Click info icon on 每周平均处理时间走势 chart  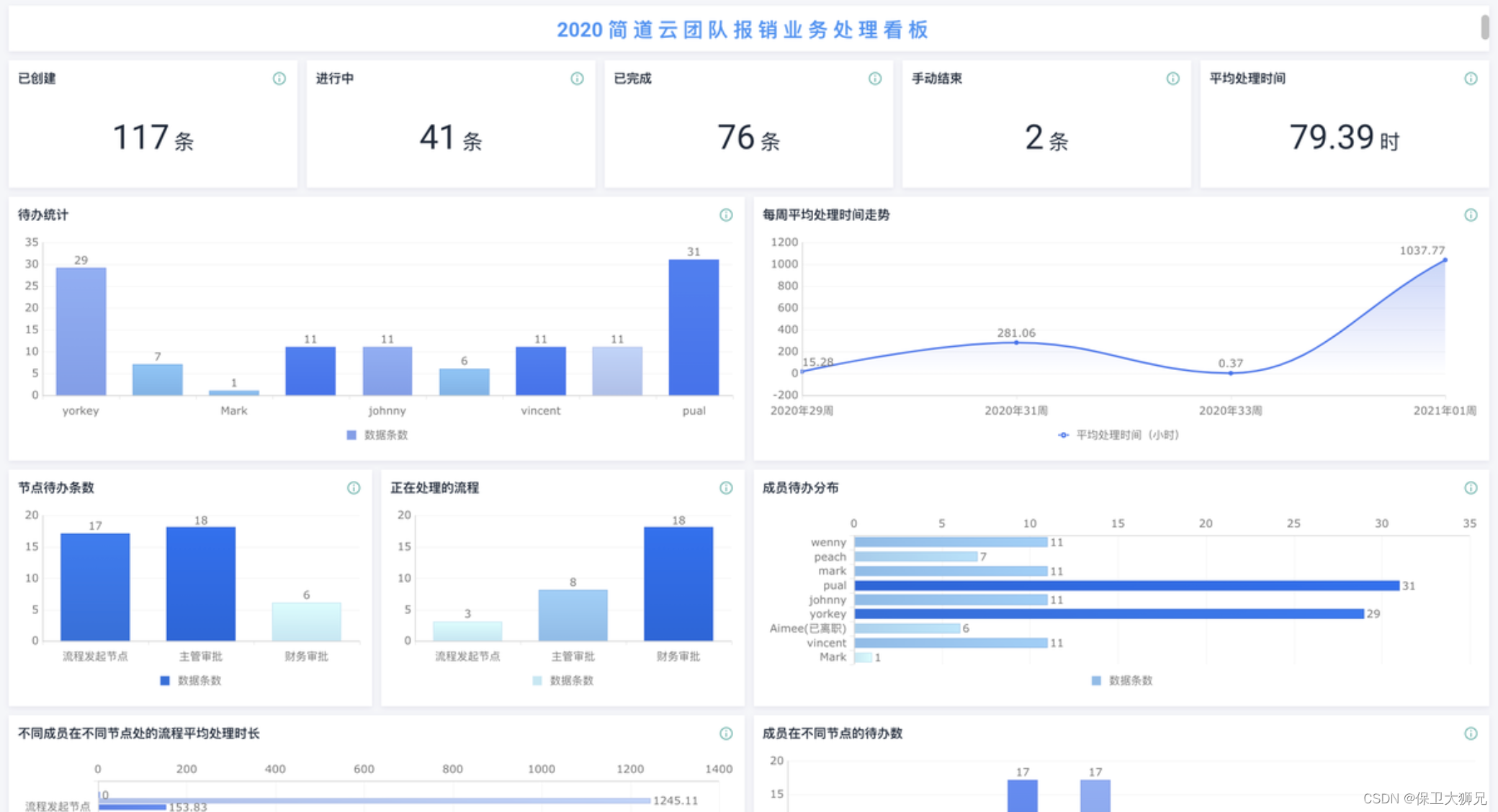tap(1471, 215)
